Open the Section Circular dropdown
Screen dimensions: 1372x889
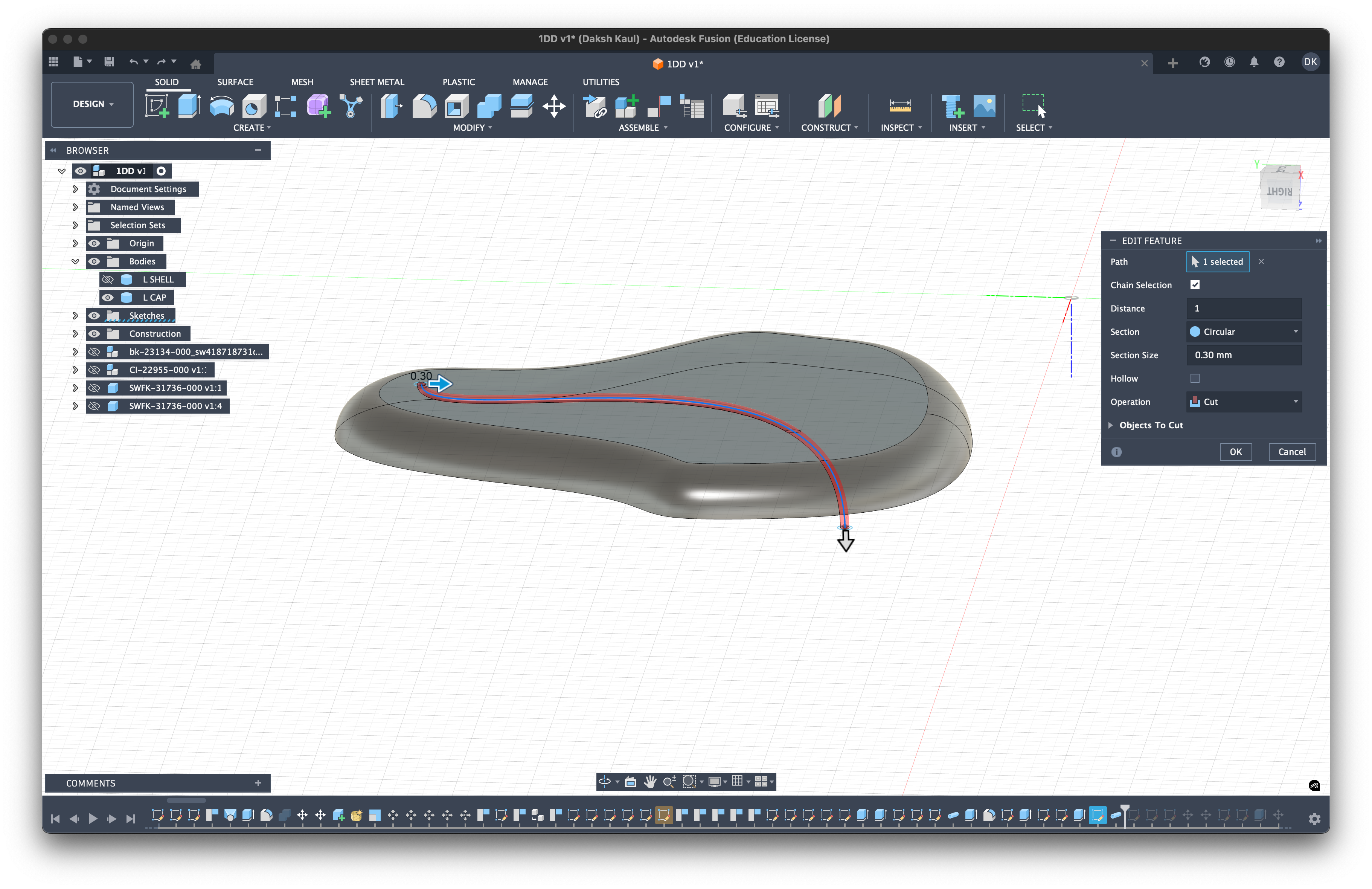tap(1244, 332)
